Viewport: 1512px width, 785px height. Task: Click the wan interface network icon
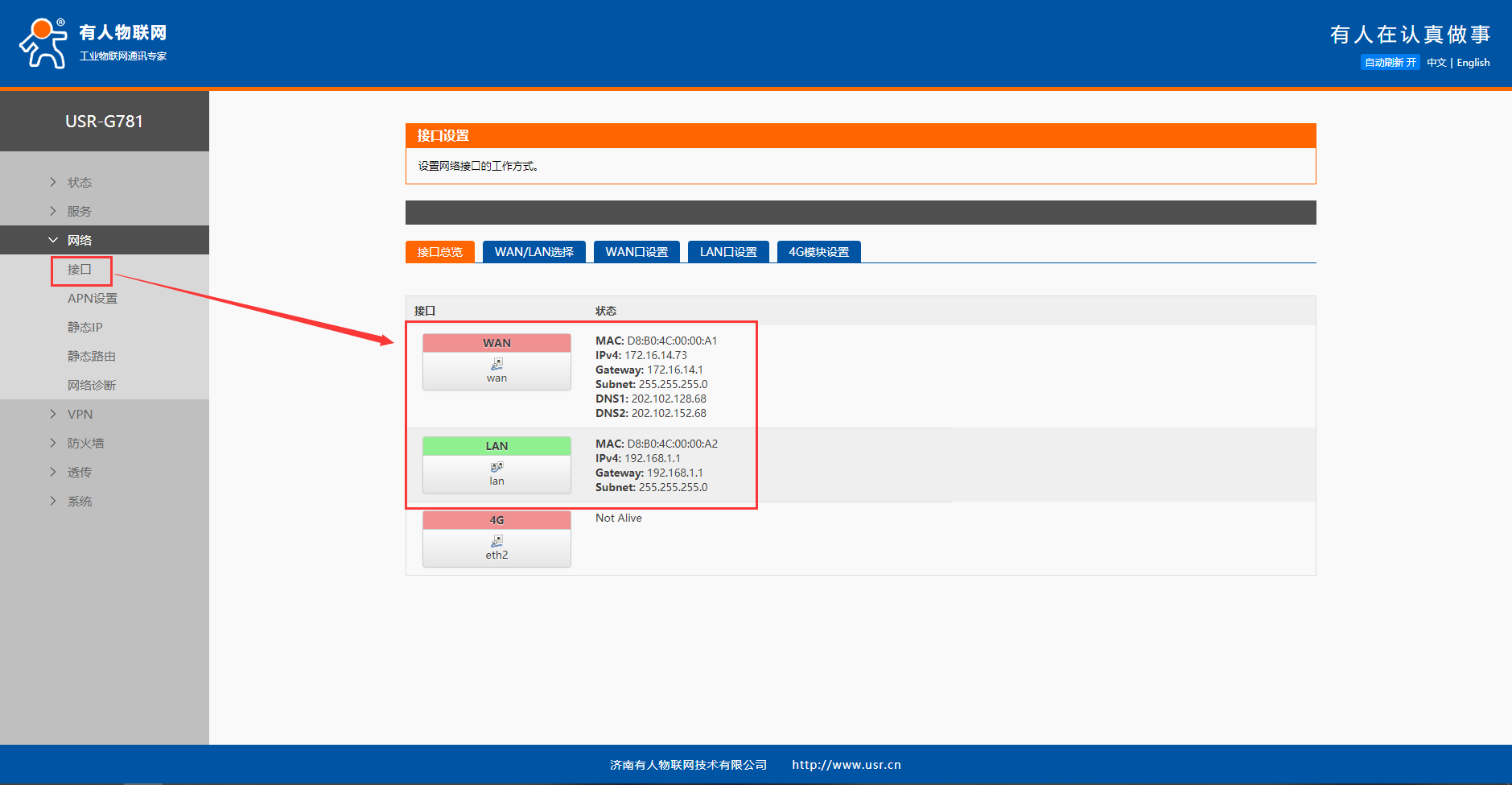496,364
